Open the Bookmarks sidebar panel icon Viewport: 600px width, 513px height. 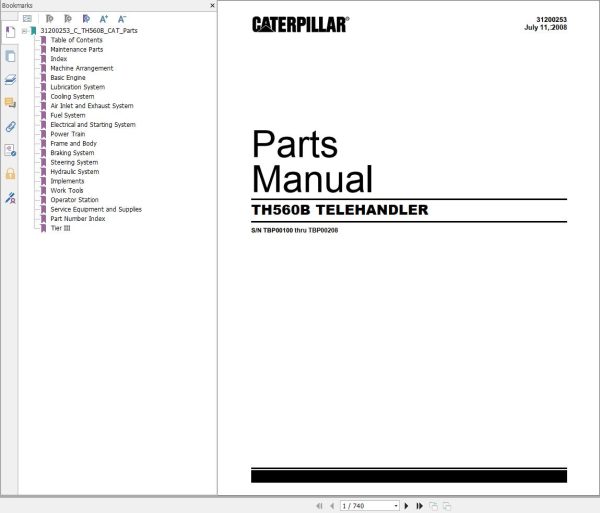(10, 32)
